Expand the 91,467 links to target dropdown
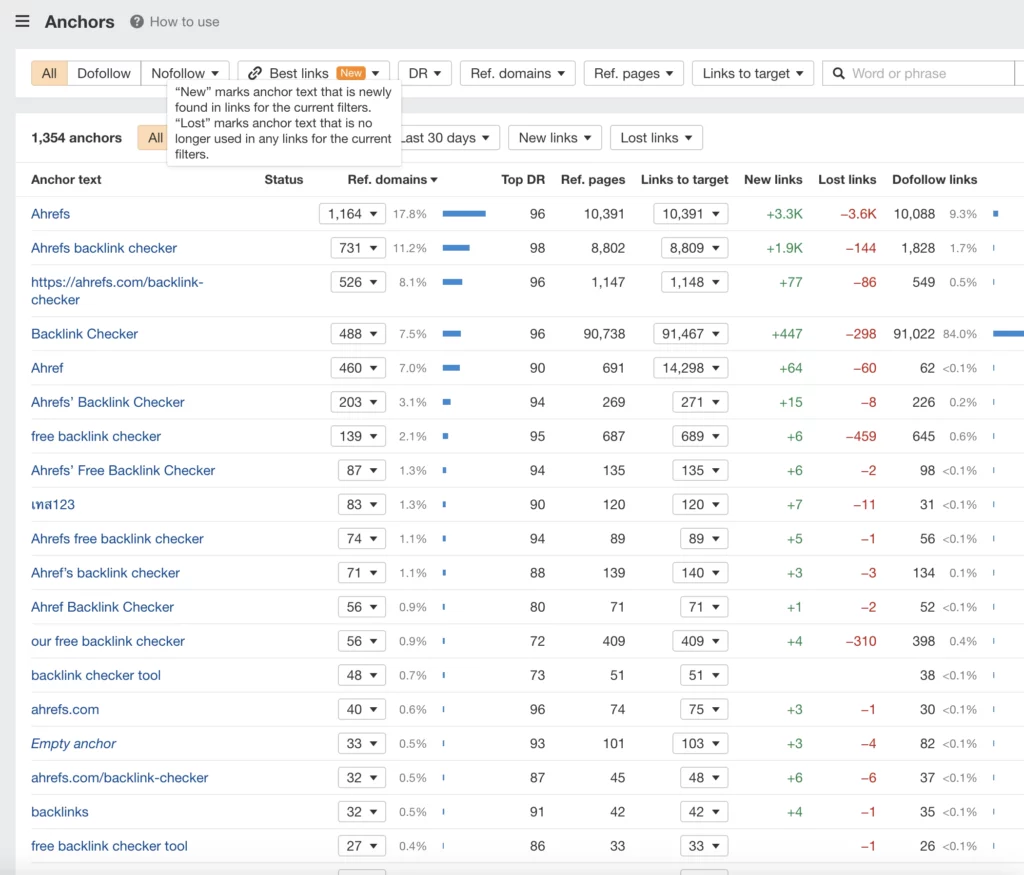1024x875 pixels. [x=690, y=334]
